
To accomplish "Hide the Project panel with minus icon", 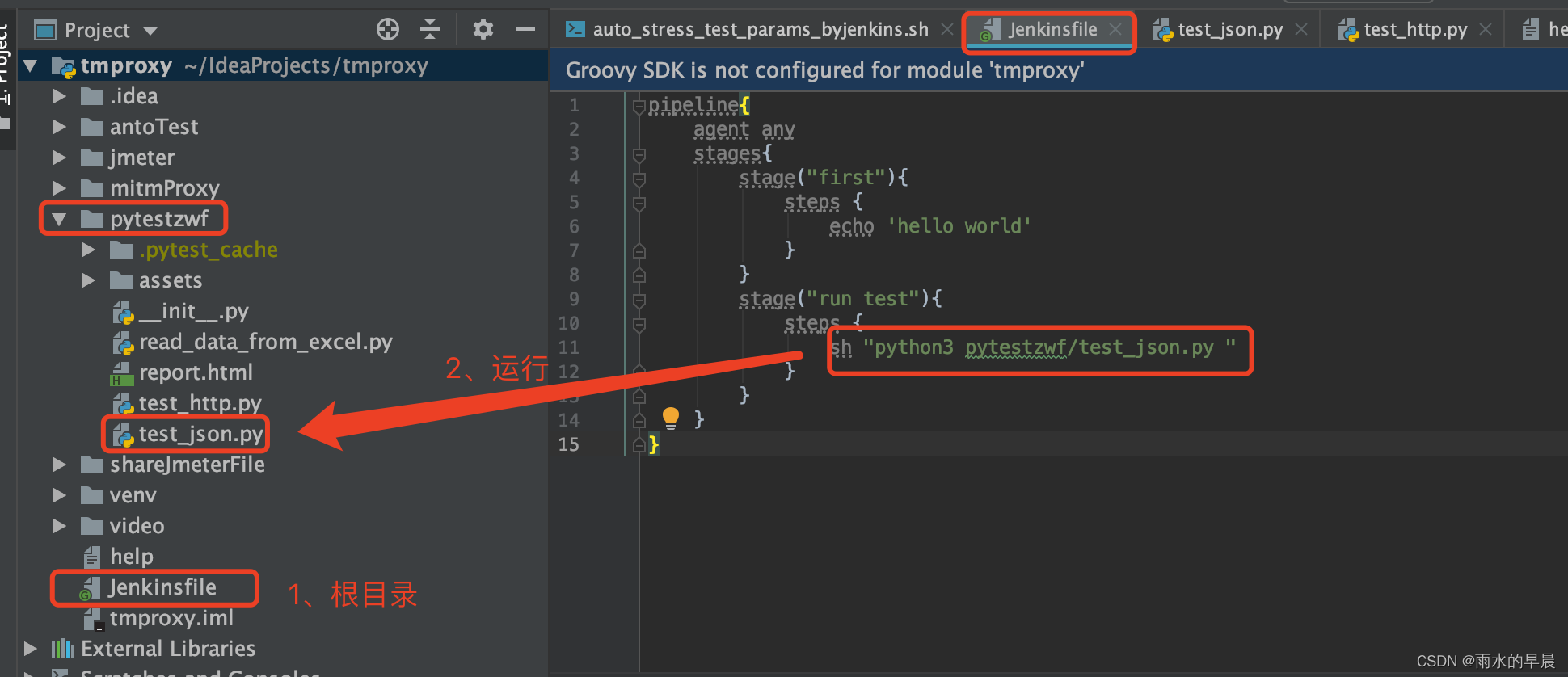I will 525,30.
